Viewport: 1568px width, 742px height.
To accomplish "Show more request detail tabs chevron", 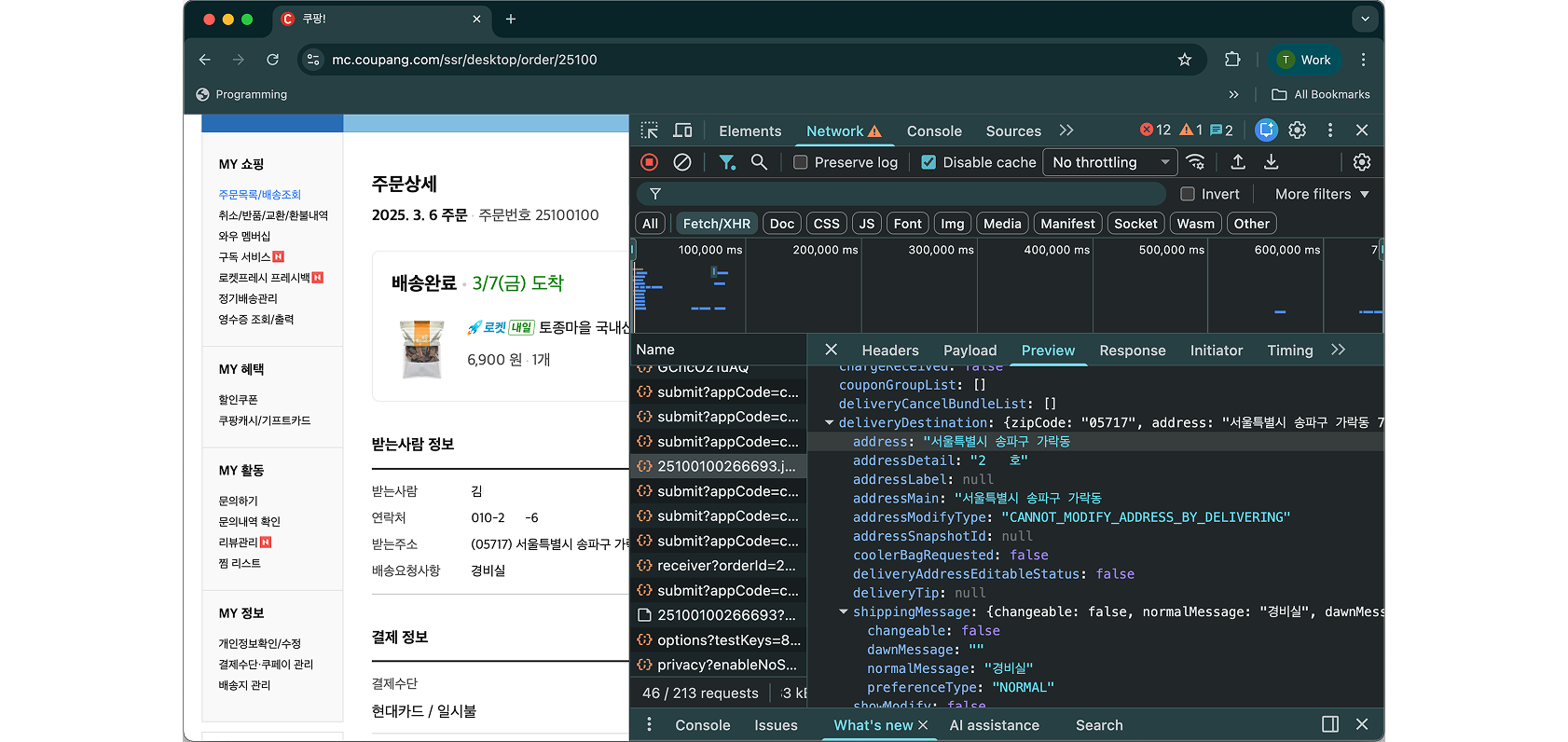I will pos(1339,350).
